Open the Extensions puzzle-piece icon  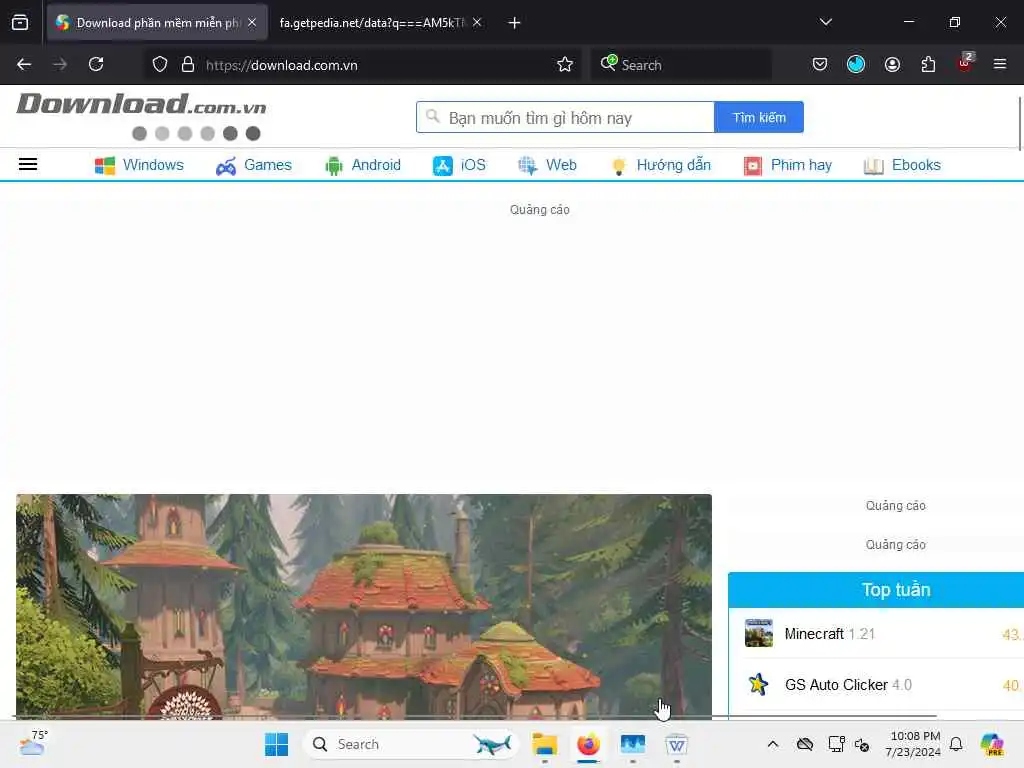[928, 65]
